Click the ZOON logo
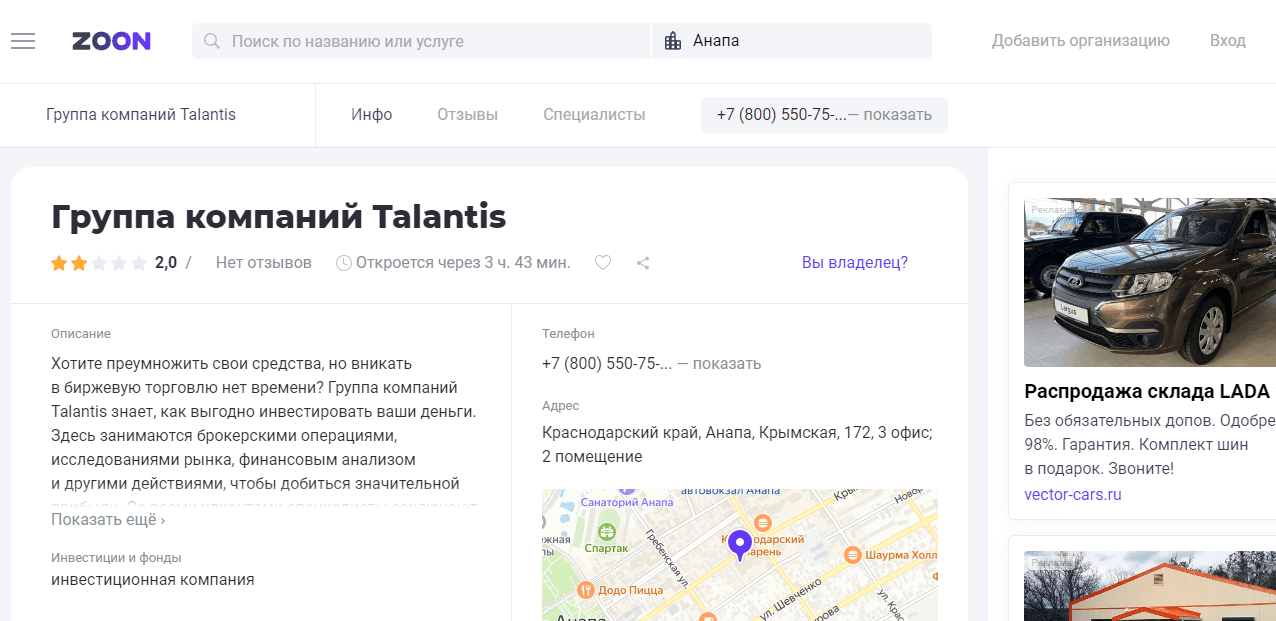 pyautogui.click(x=111, y=41)
